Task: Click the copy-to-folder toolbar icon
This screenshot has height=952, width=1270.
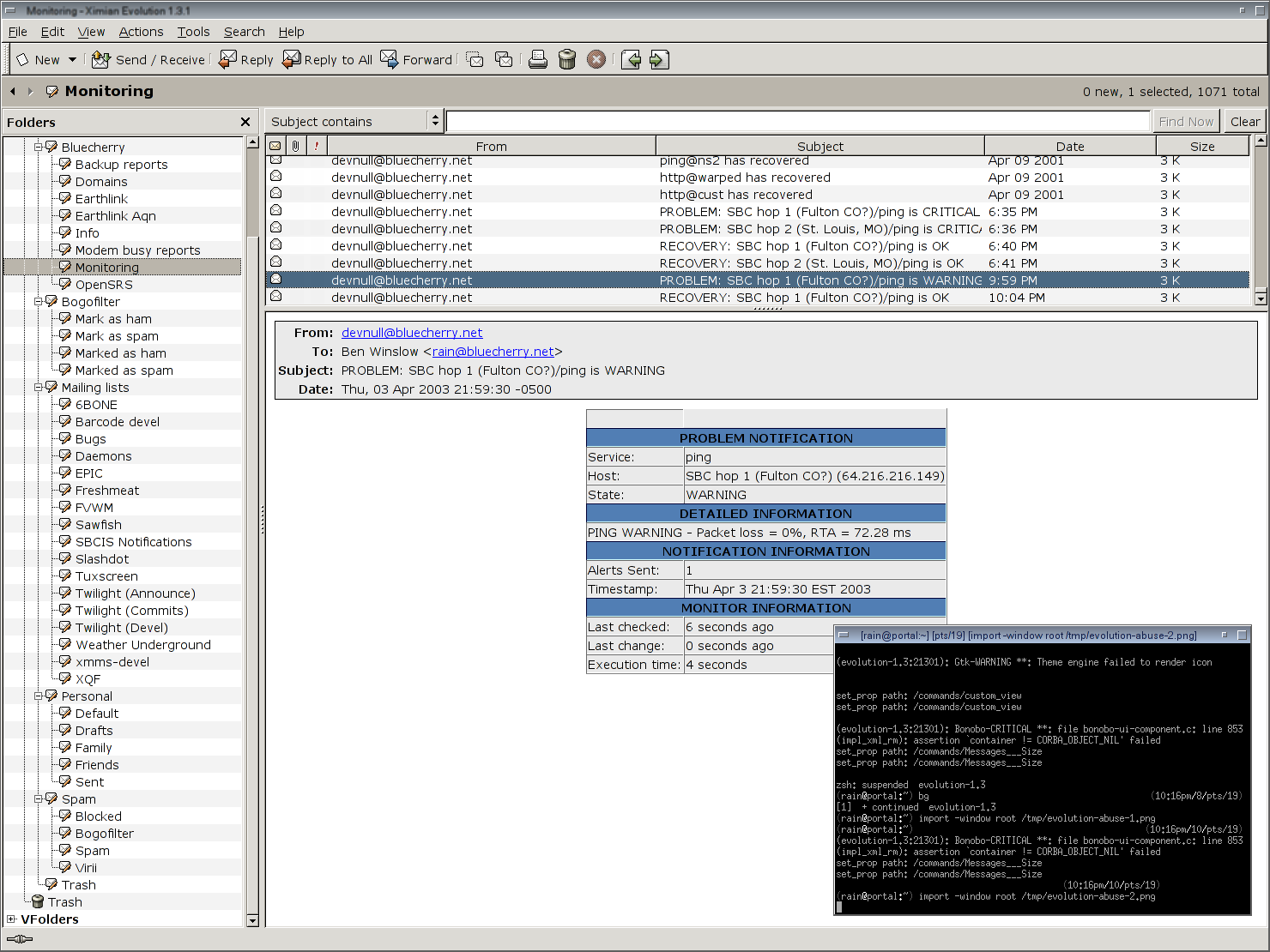Action: (x=504, y=60)
